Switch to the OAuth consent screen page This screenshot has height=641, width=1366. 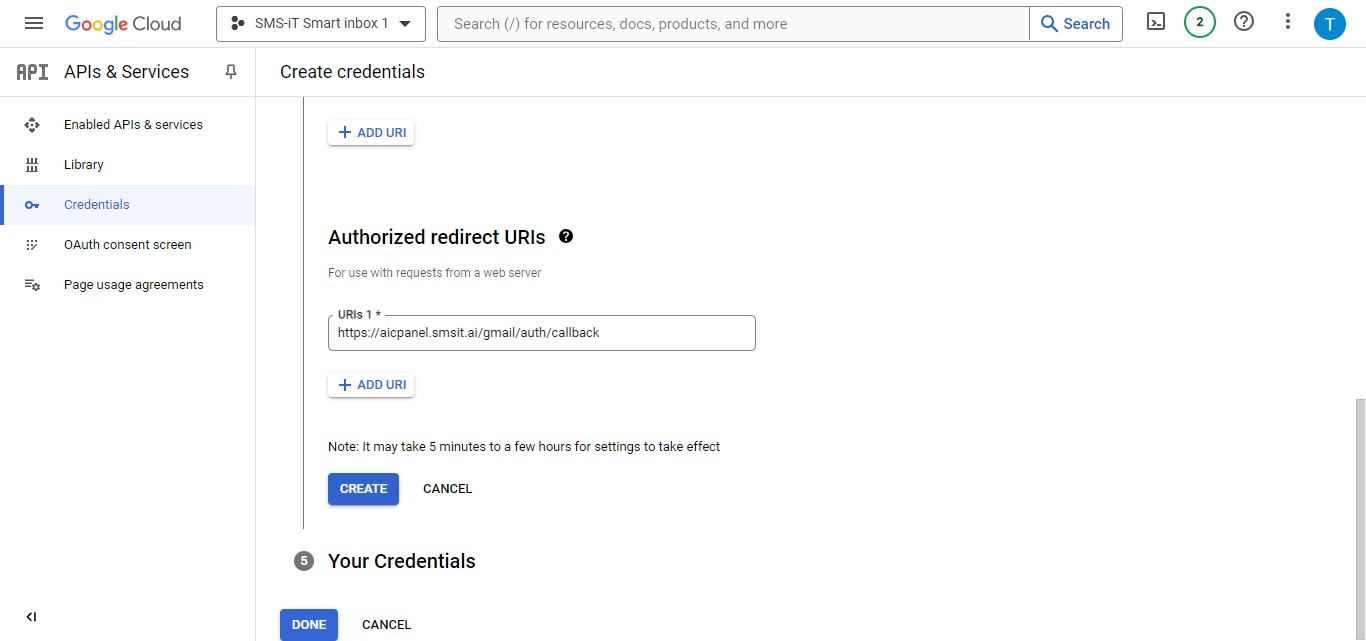click(x=127, y=244)
